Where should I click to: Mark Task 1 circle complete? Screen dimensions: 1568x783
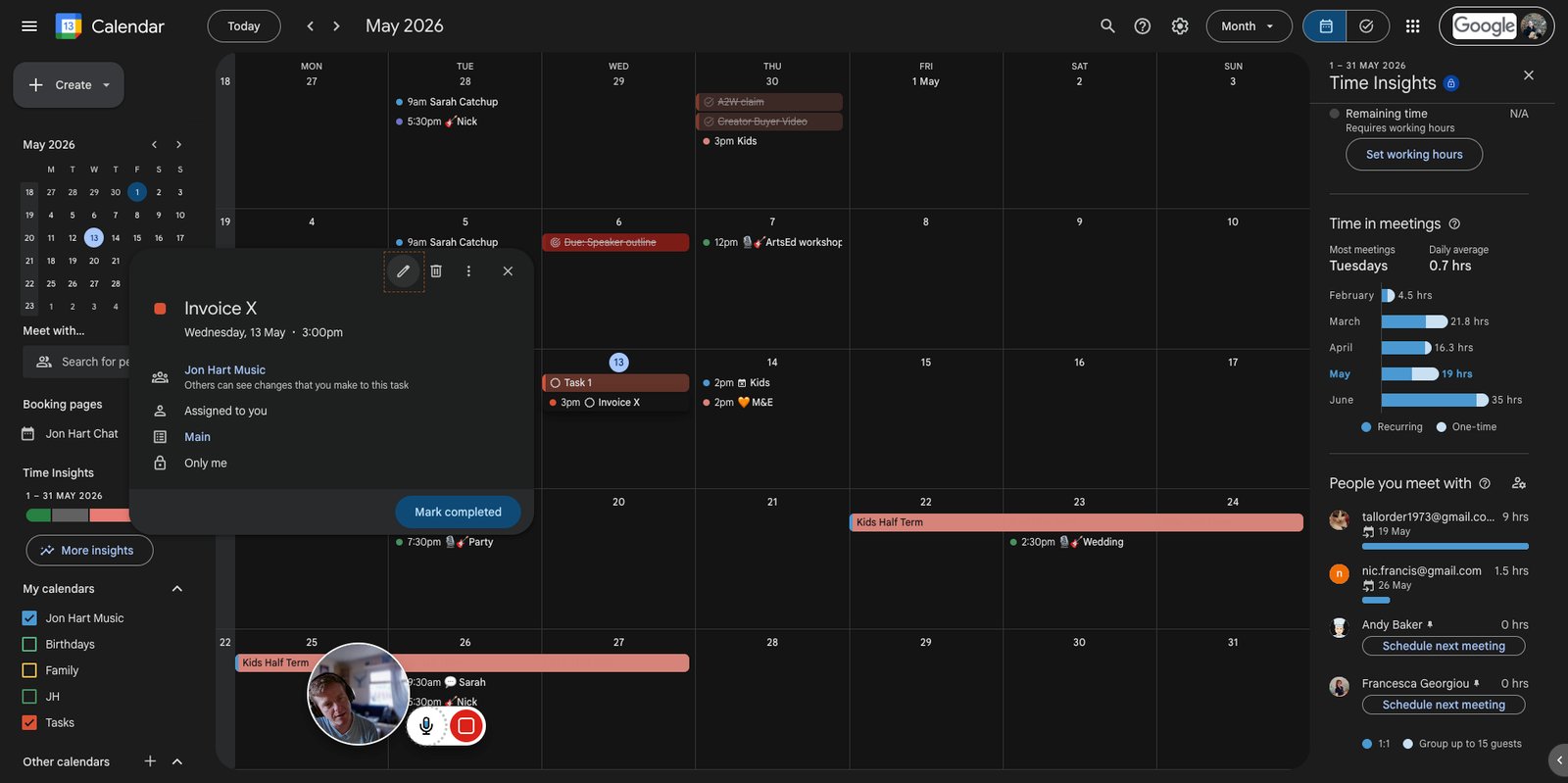tap(555, 383)
